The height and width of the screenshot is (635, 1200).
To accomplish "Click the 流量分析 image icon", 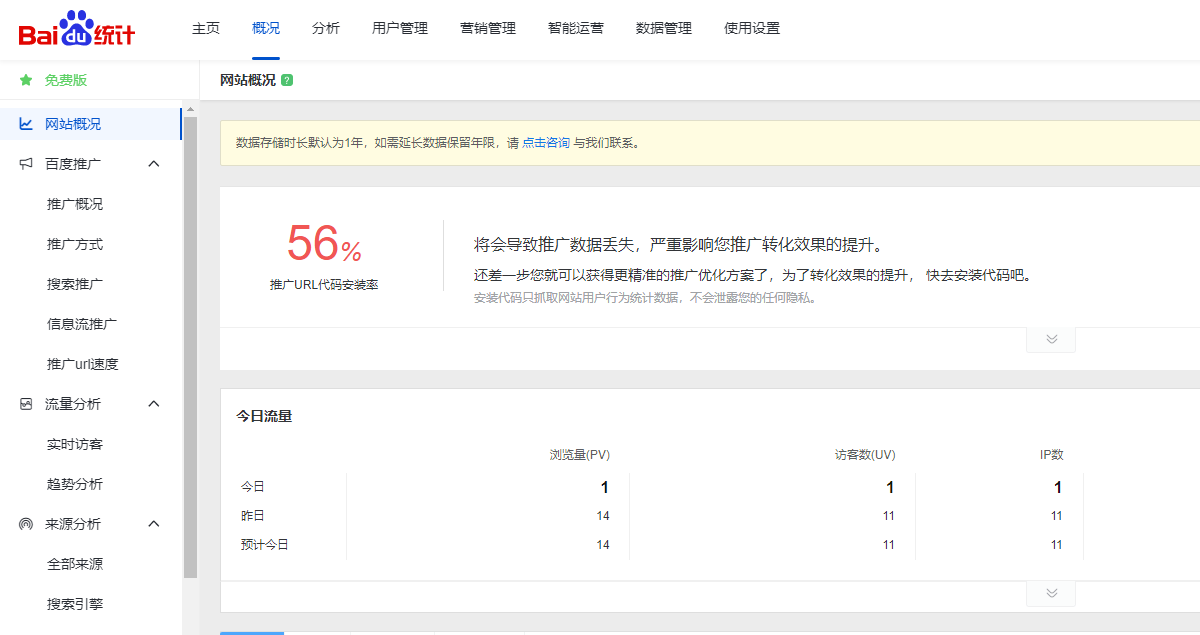I will pyautogui.click(x=26, y=404).
